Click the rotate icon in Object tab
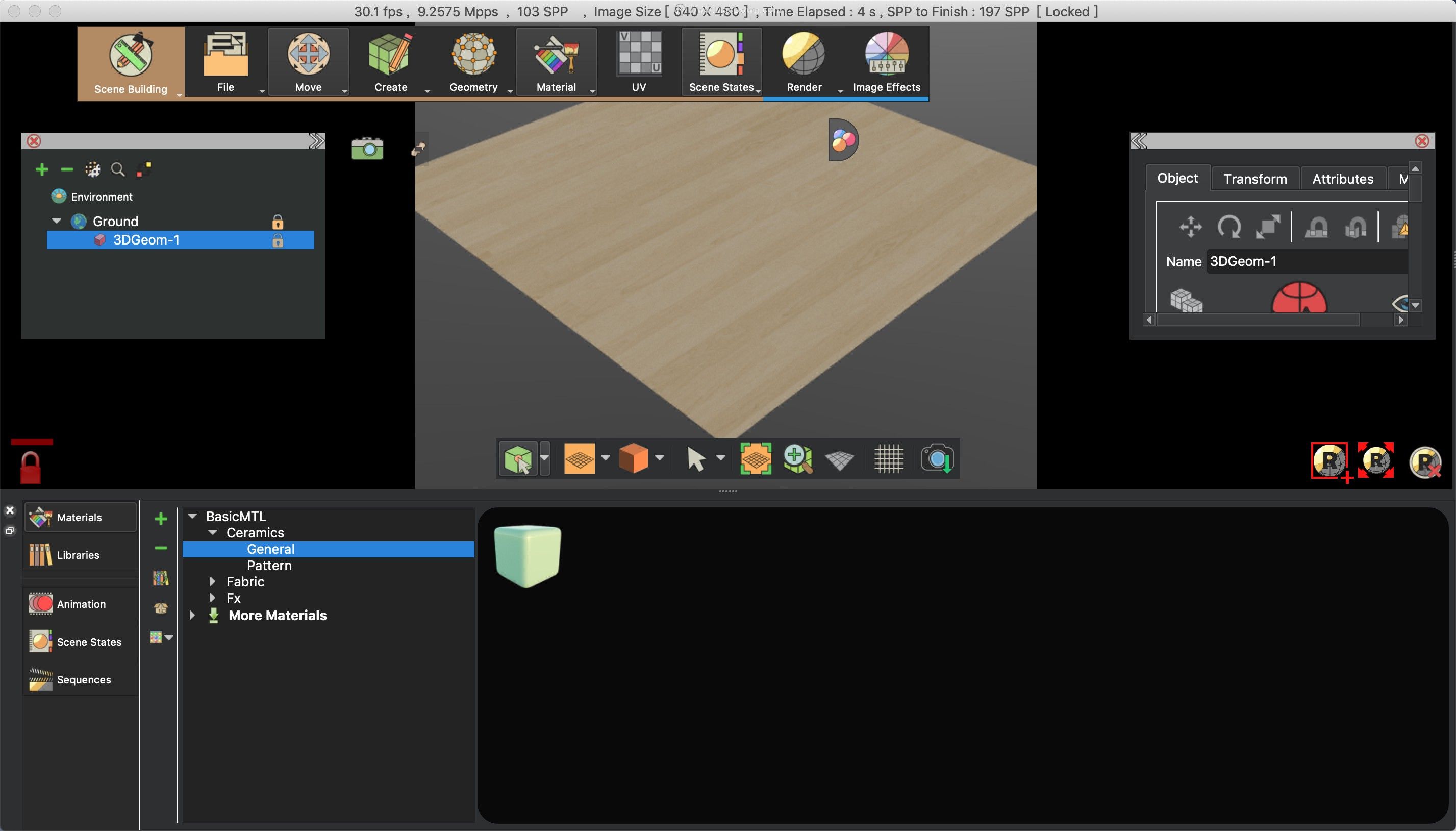Viewport: 1456px width, 831px height. pos(1228,227)
